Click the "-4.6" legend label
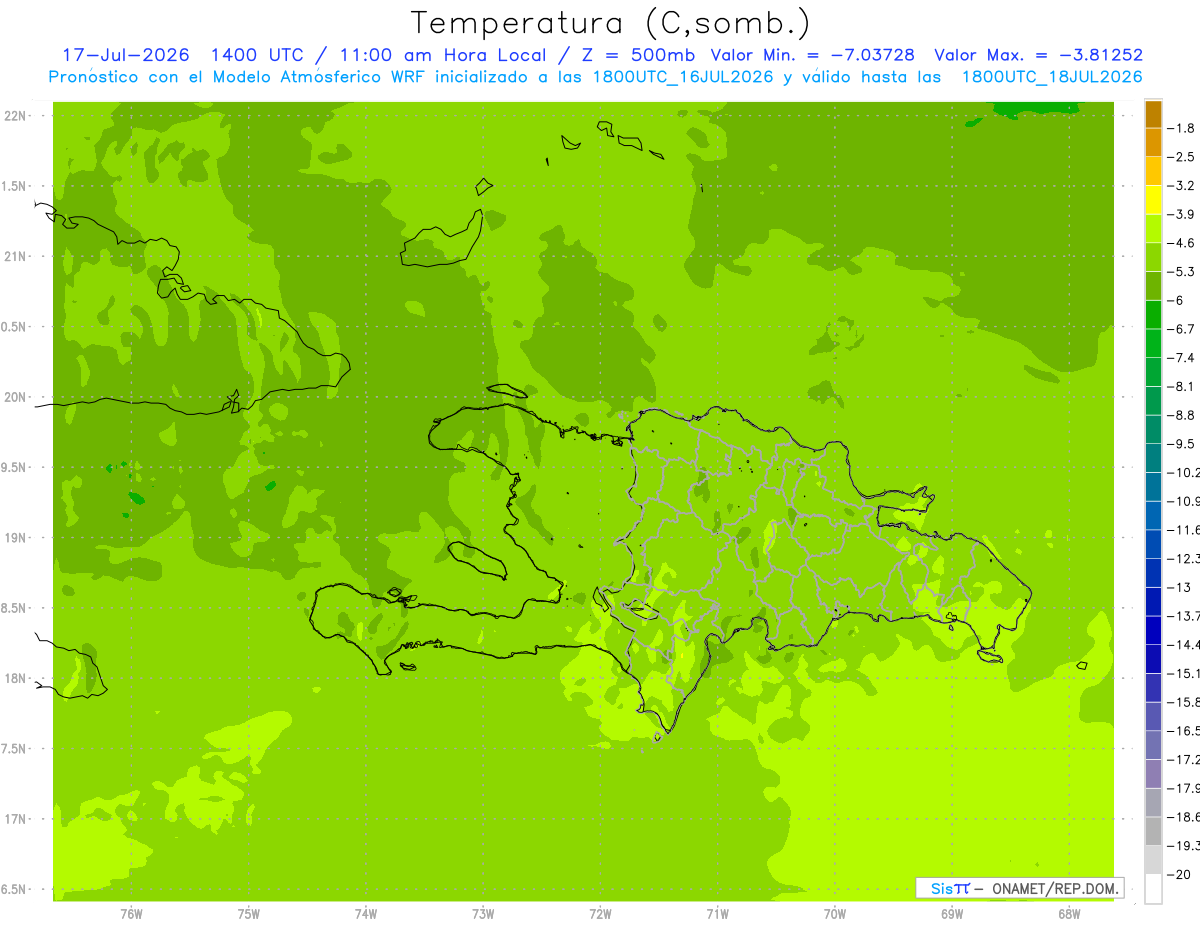Viewport: 1200px width, 927px height. click(1182, 243)
